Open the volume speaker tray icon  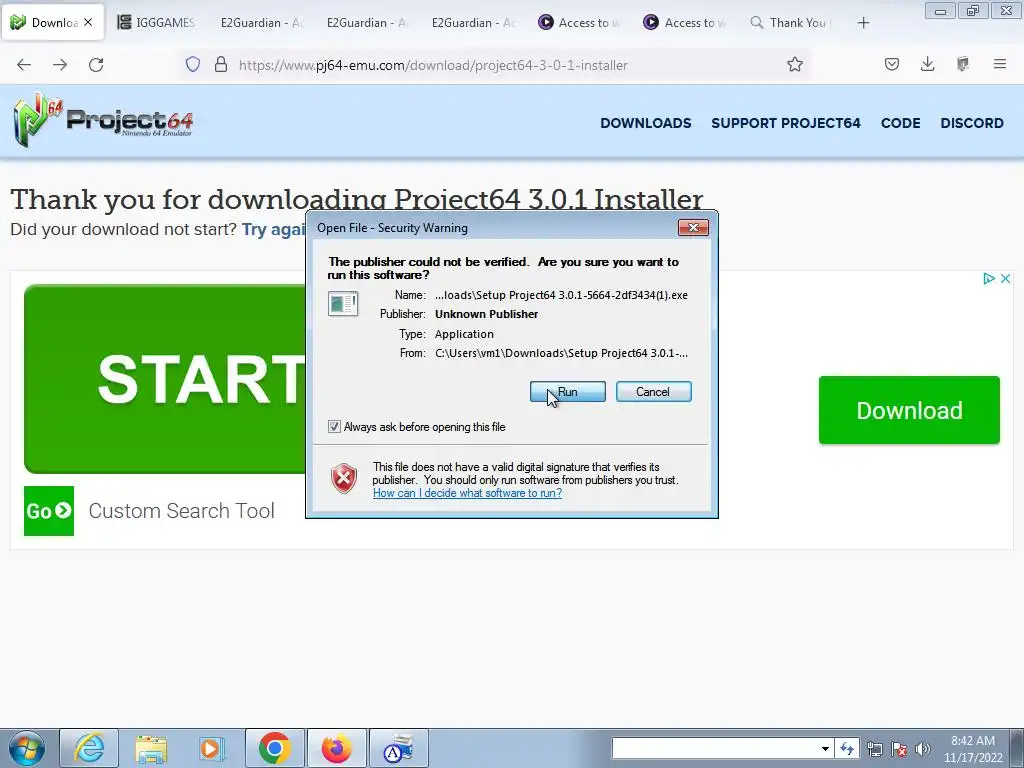[923, 749]
